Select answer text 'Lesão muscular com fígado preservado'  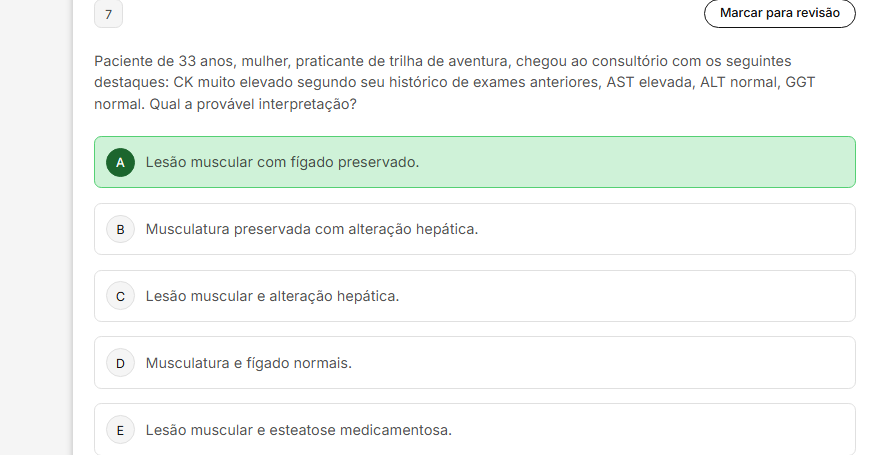coord(282,162)
